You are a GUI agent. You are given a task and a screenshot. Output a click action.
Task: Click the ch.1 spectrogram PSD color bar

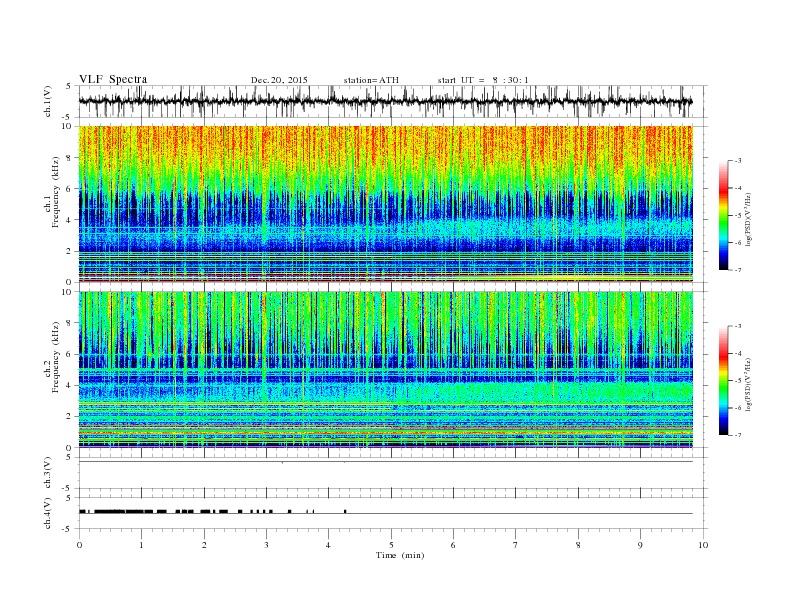(723, 216)
